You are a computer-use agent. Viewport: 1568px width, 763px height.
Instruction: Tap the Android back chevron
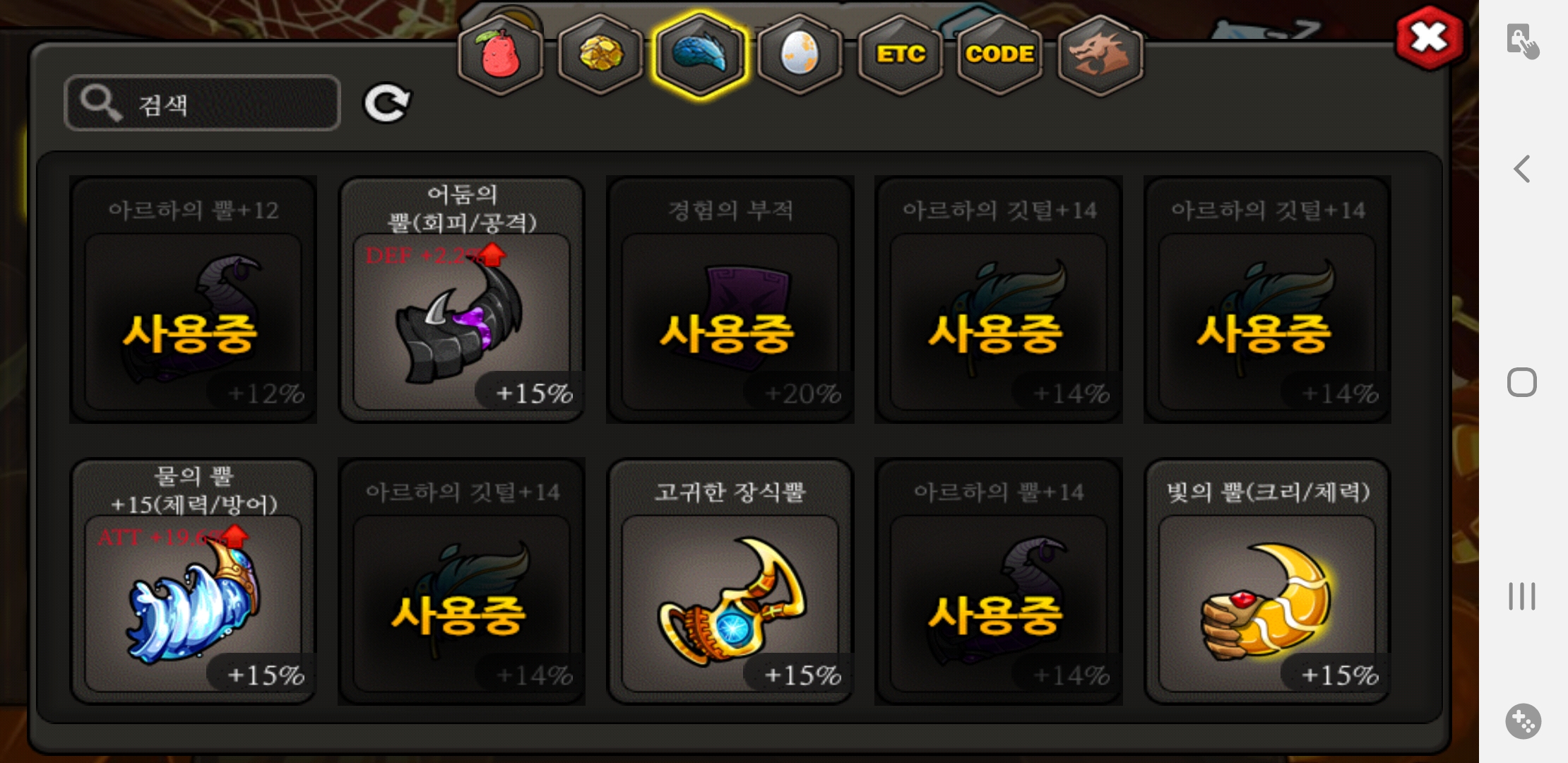[1522, 169]
